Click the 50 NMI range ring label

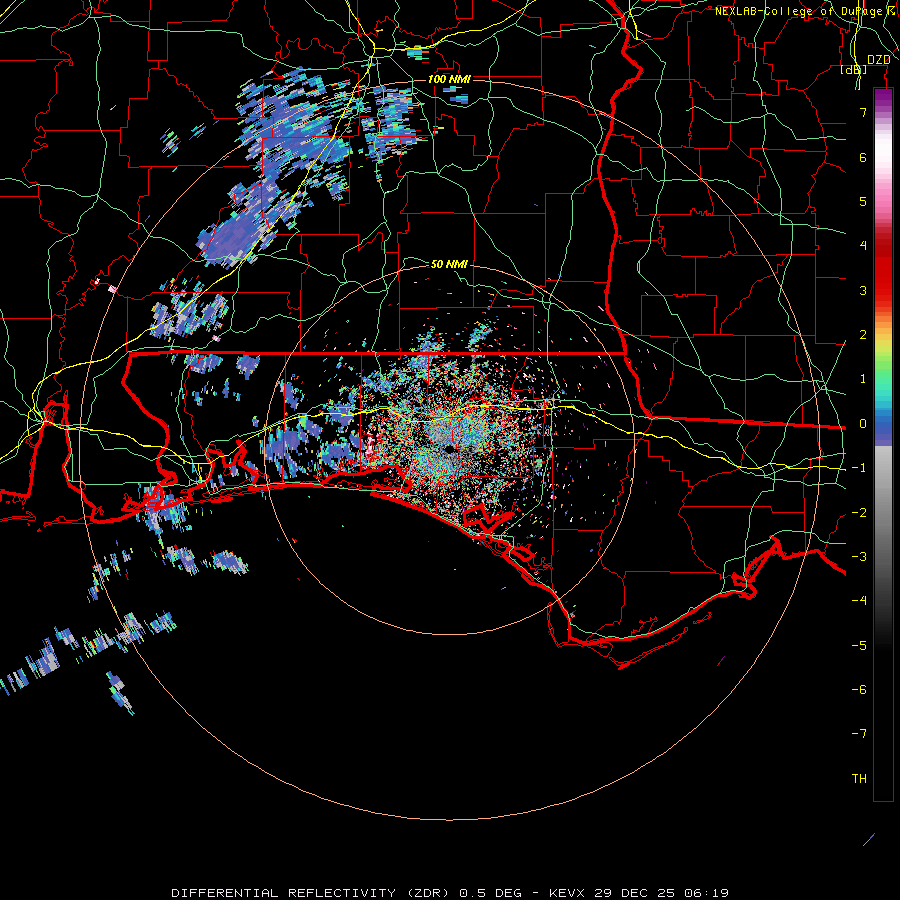click(449, 264)
